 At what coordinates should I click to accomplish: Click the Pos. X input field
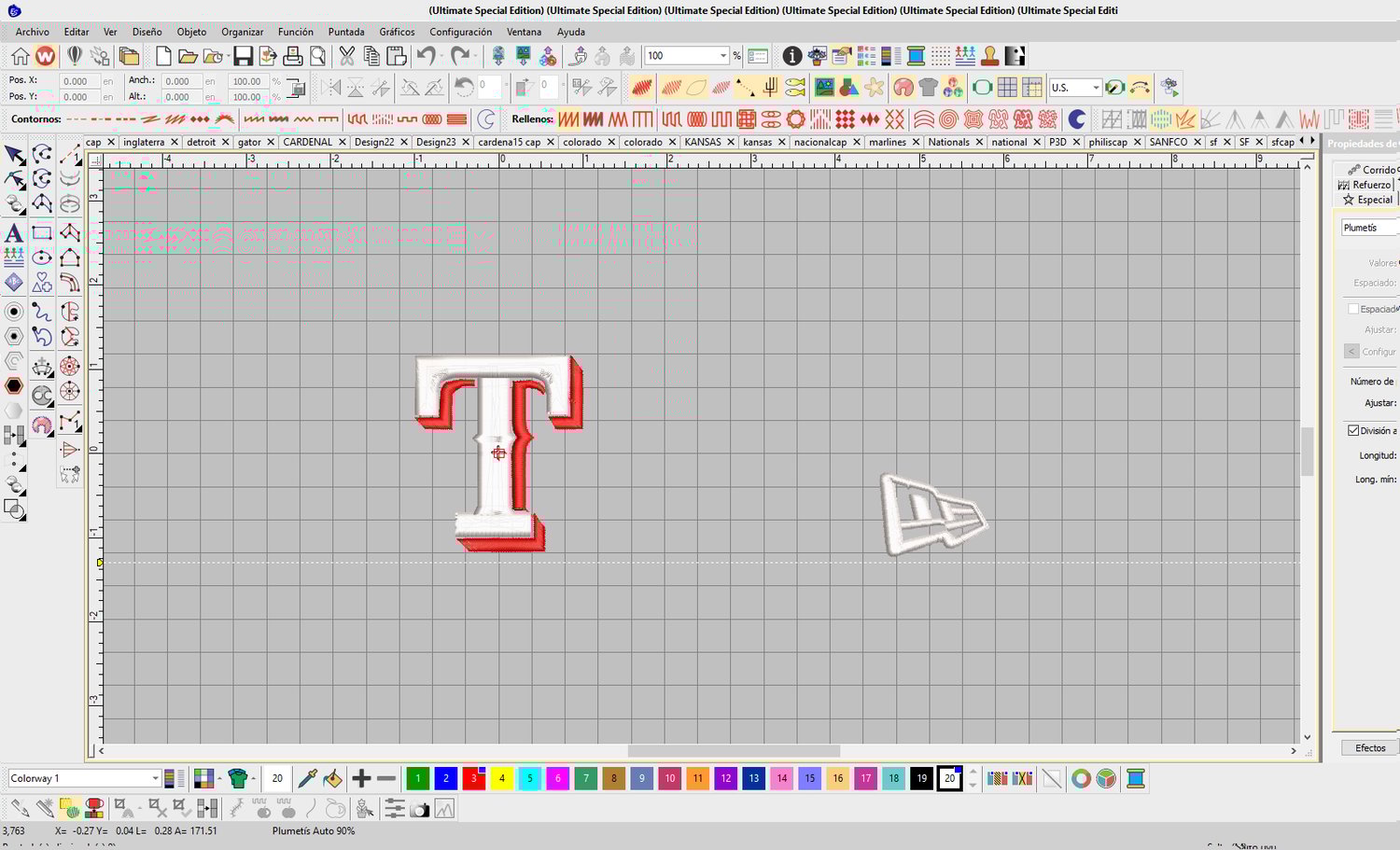(x=78, y=81)
